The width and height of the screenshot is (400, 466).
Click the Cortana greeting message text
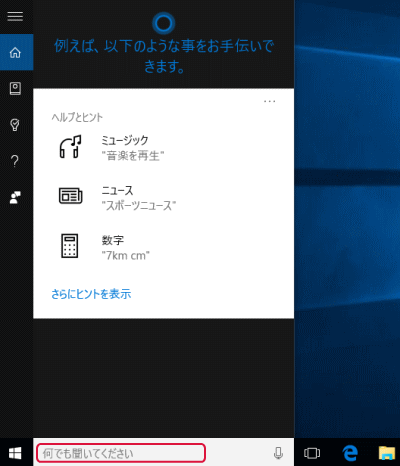pyautogui.click(x=164, y=56)
